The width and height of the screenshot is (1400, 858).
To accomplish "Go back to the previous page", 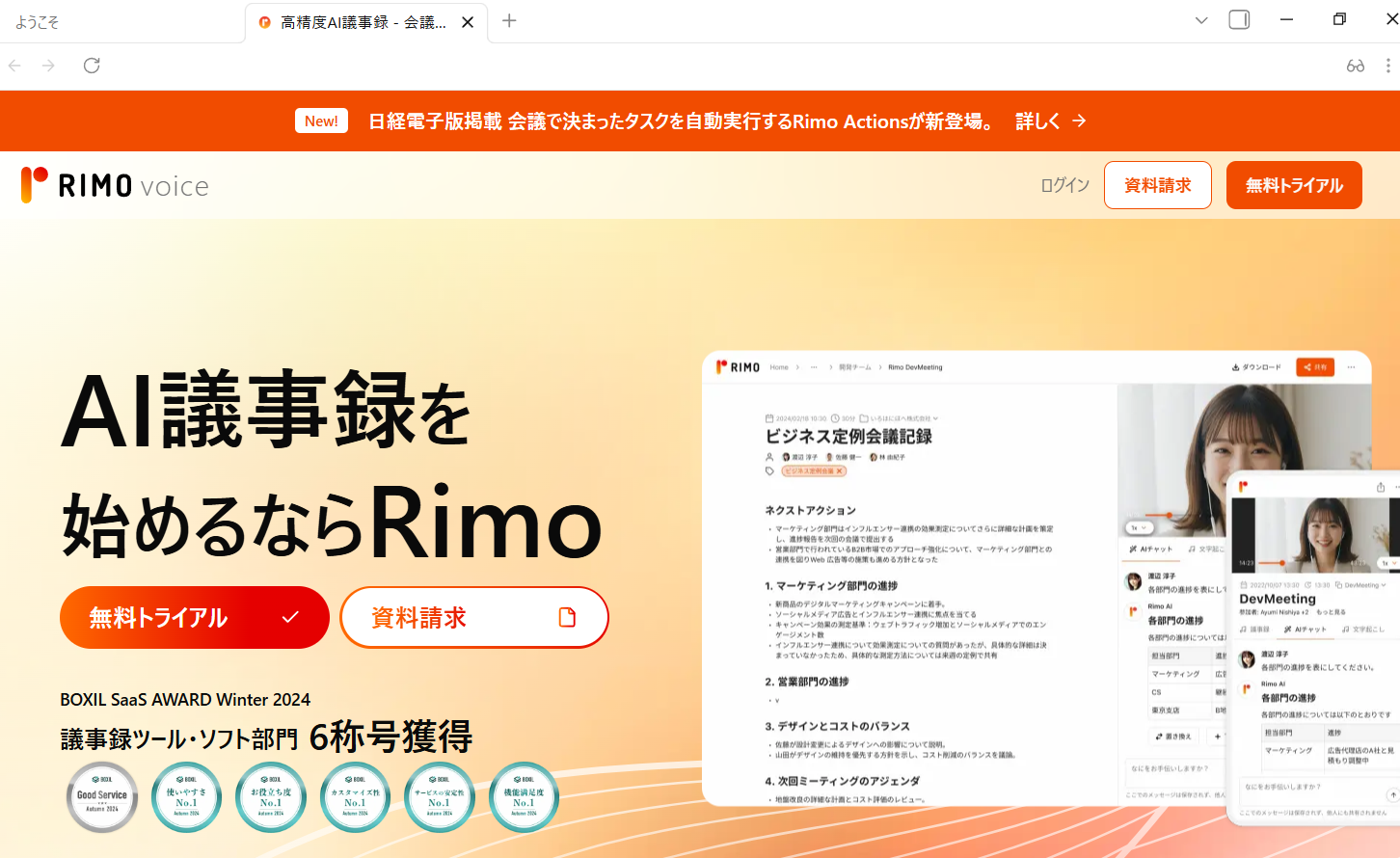I will click(14, 66).
